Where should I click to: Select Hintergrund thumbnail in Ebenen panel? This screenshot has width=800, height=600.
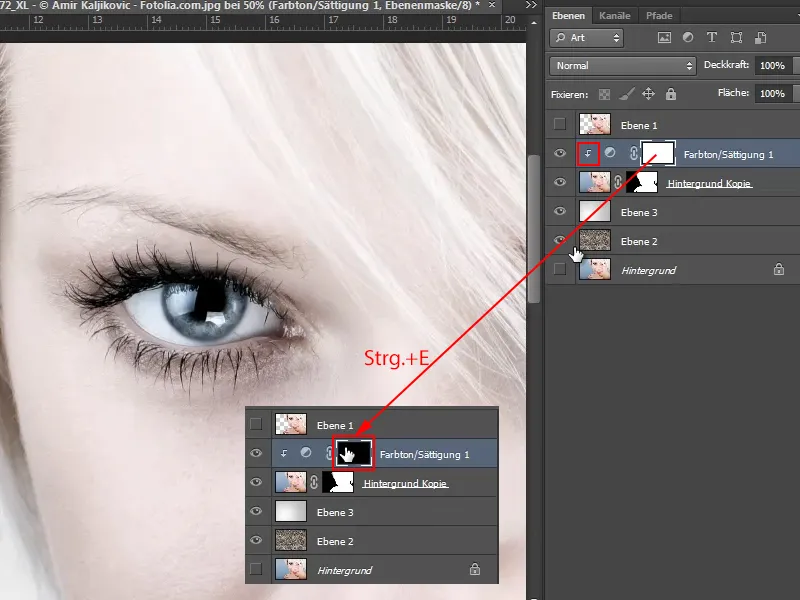coord(595,269)
